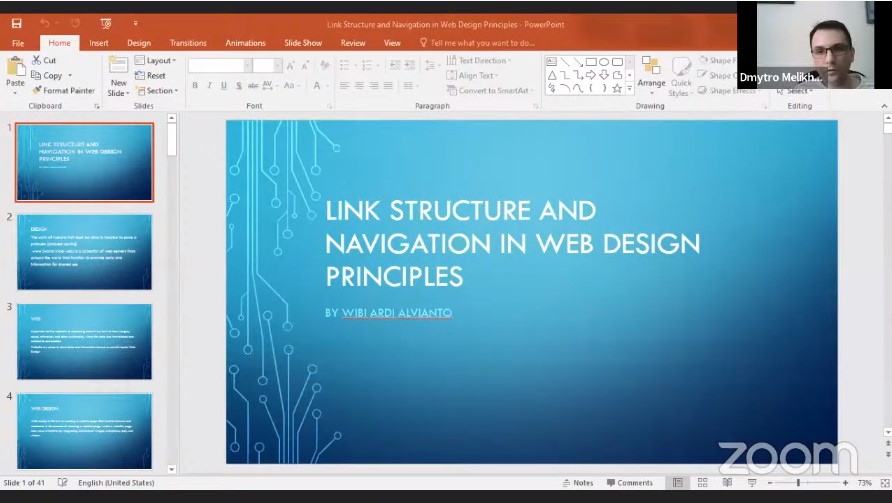Go to the Slide Show tab
This screenshot has height=503, width=892.
click(x=303, y=43)
